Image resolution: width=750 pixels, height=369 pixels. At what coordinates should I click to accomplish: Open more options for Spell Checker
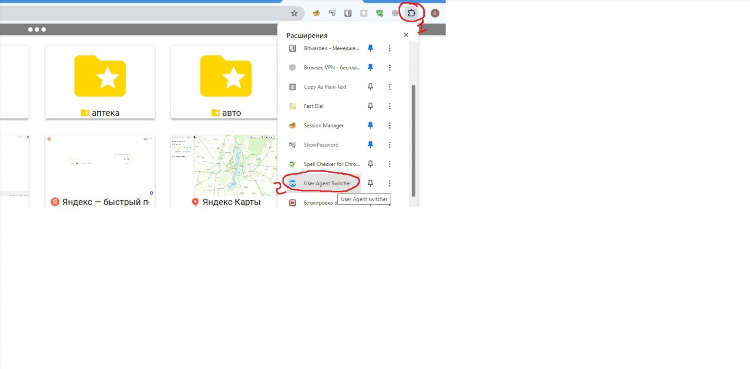point(389,164)
